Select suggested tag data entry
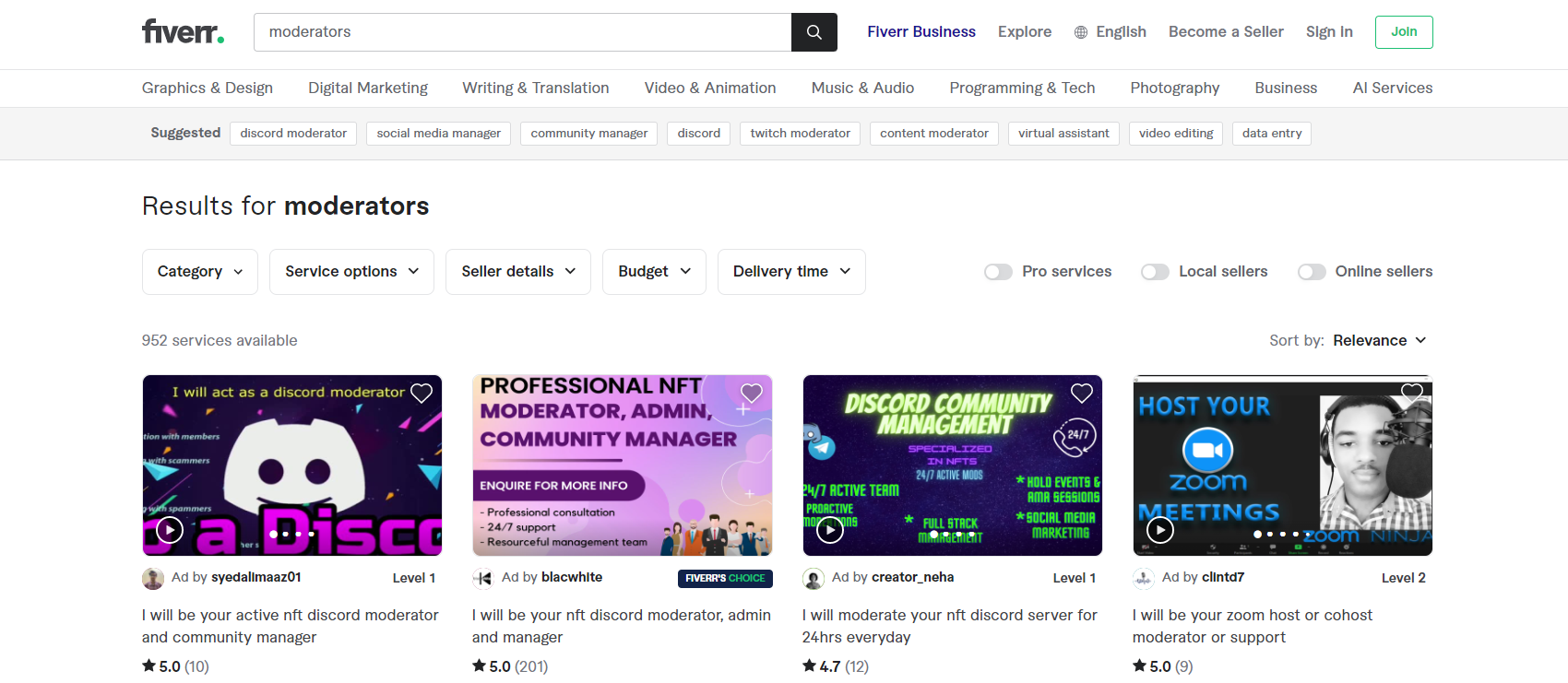The width and height of the screenshot is (1568, 683). pyautogui.click(x=1272, y=134)
